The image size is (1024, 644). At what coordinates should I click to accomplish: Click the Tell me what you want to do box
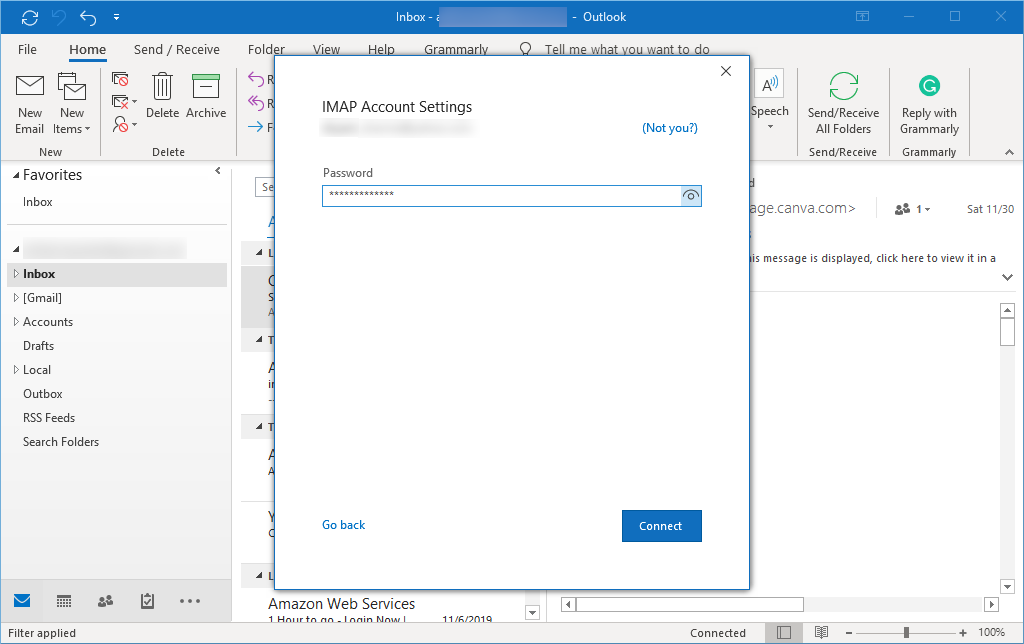pyautogui.click(x=626, y=50)
